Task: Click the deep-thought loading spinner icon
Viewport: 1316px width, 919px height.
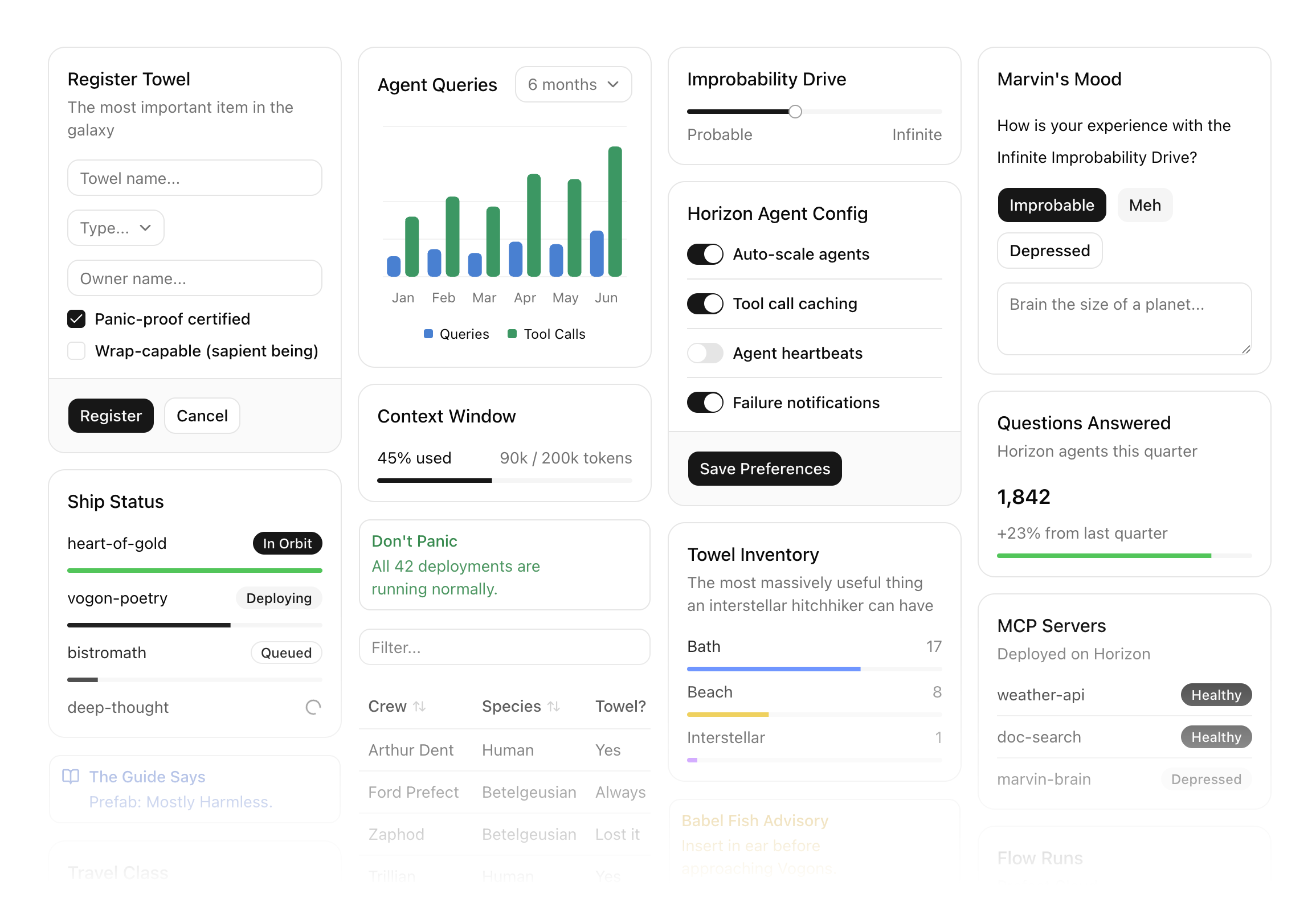Action: [313, 708]
